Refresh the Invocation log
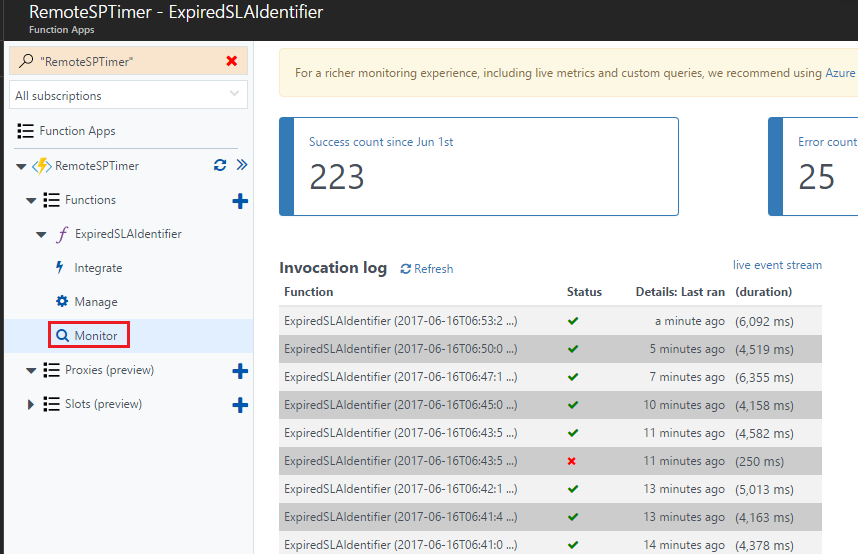 click(x=427, y=269)
